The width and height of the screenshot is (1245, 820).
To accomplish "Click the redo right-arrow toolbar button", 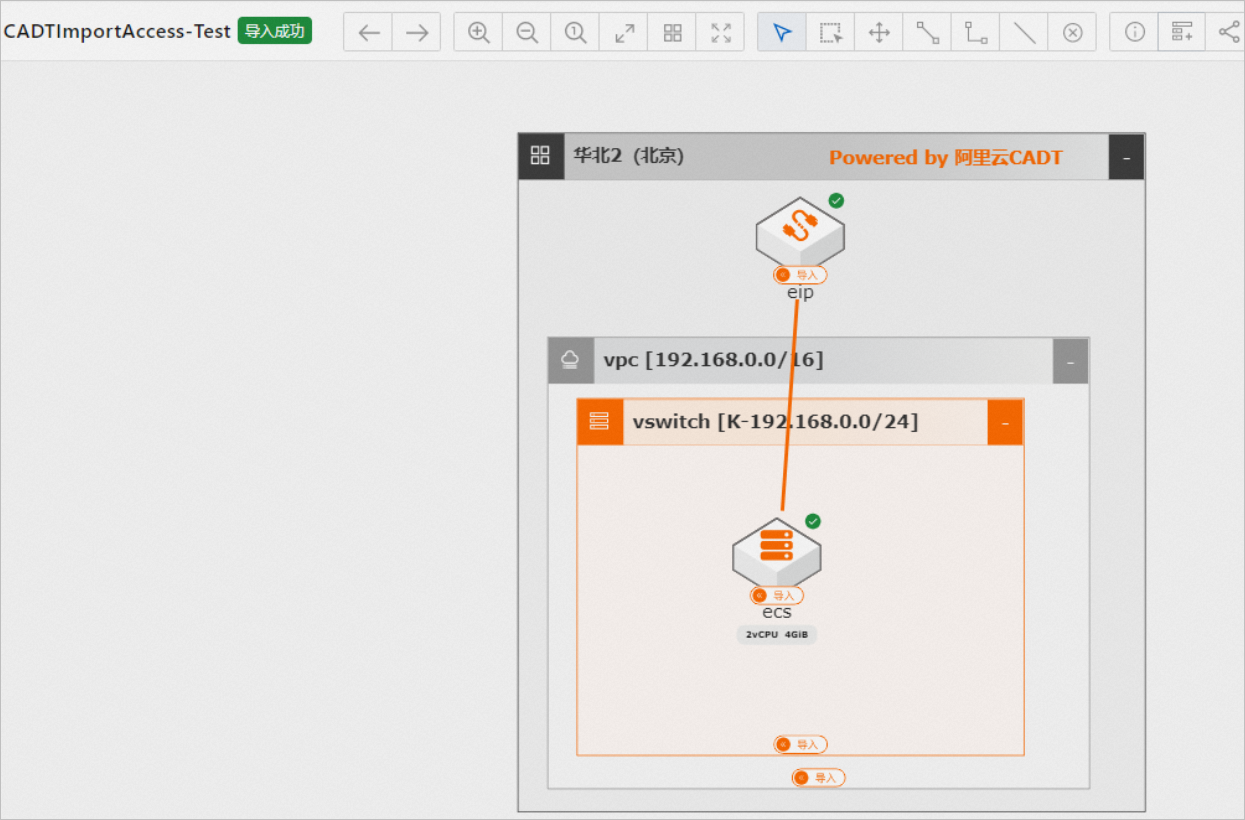I will tap(417, 32).
